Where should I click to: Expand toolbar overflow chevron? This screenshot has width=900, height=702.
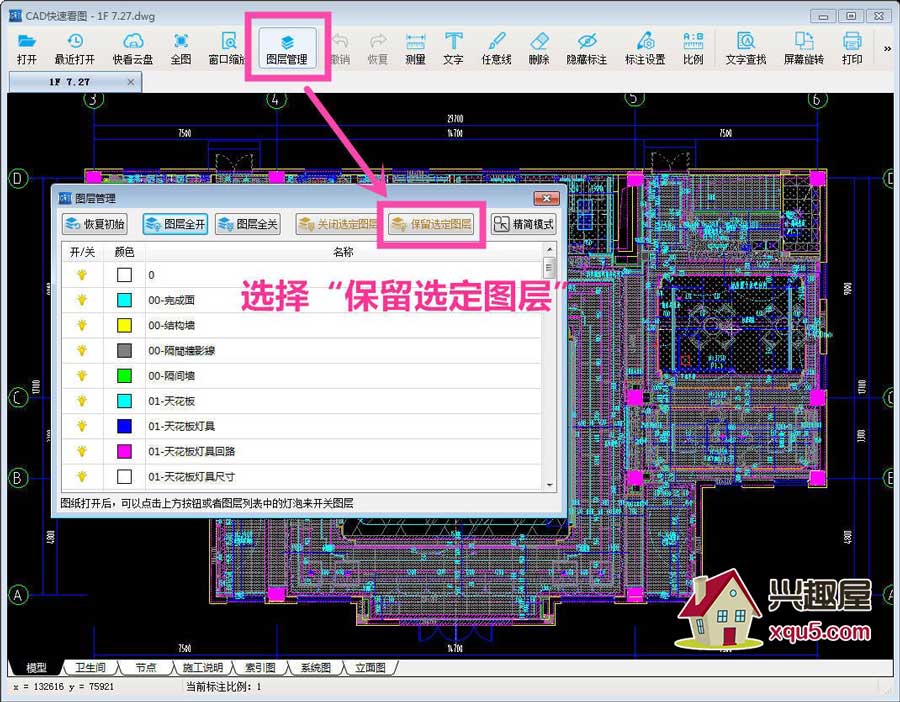pyautogui.click(x=887, y=49)
